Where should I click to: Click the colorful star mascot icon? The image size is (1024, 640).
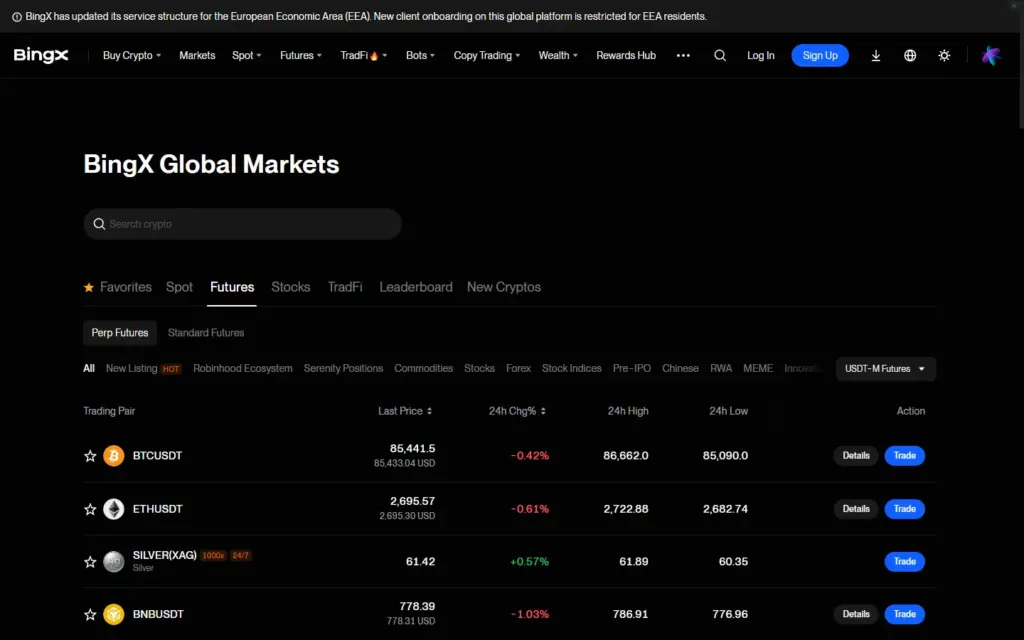pos(991,56)
